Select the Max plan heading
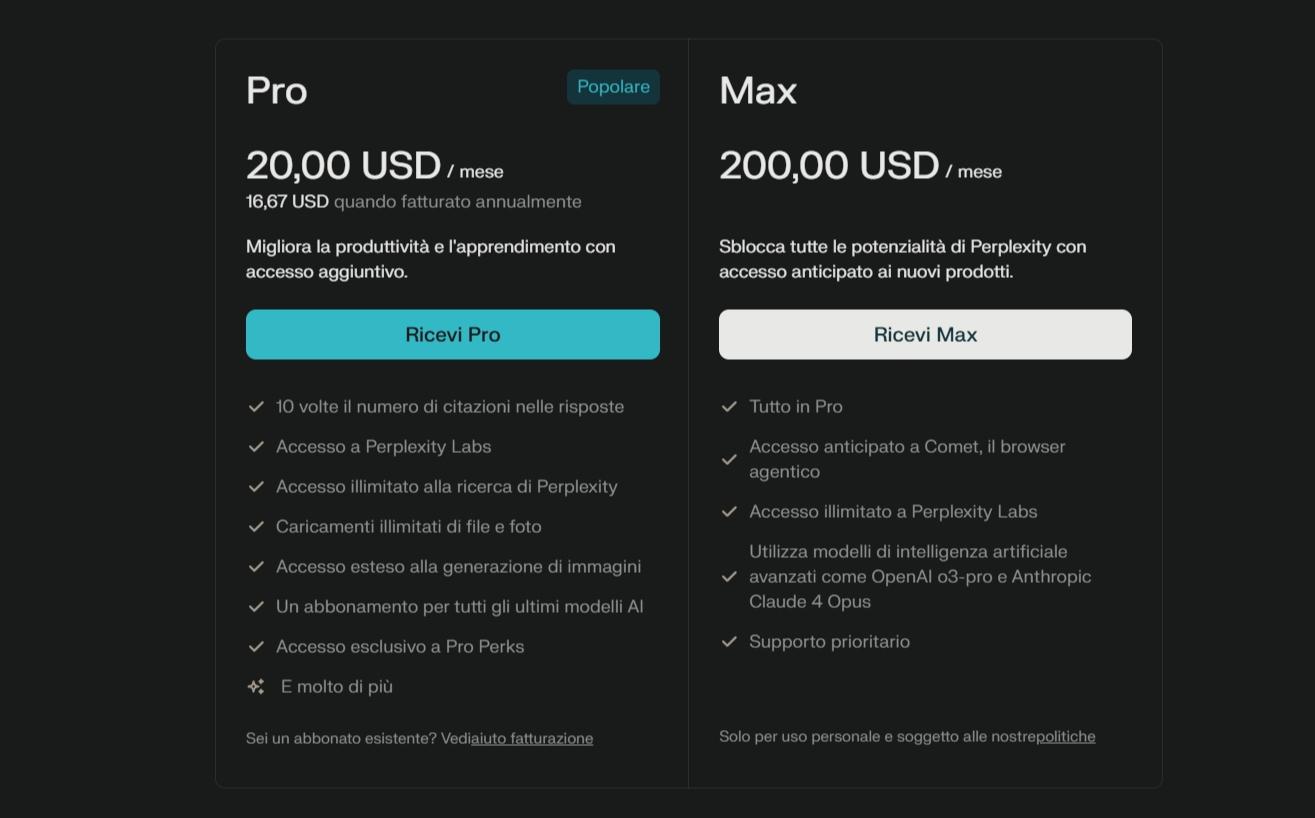The height and width of the screenshot is (818, 1315). [x=758, y=90]
